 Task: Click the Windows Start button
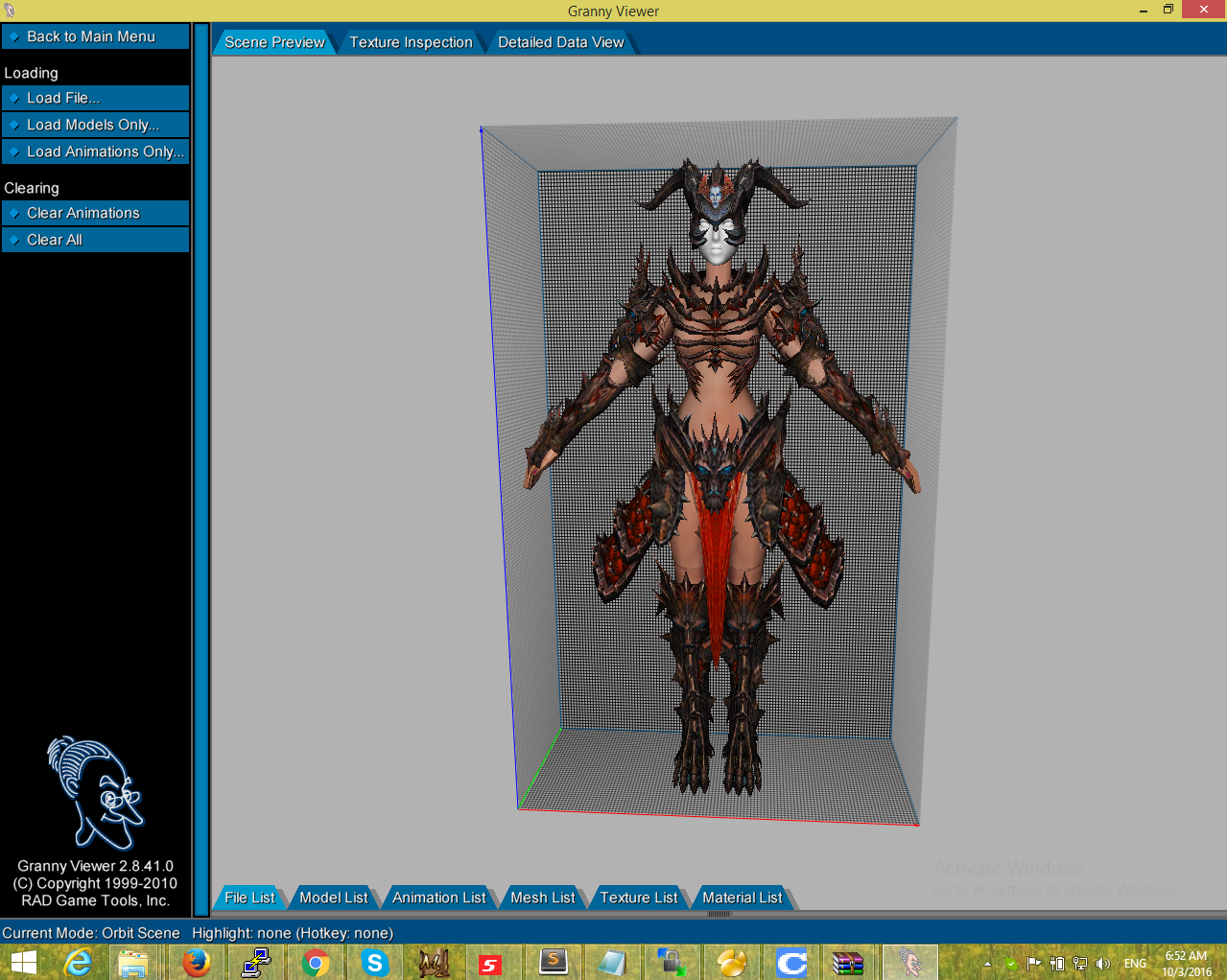point(22,963)
